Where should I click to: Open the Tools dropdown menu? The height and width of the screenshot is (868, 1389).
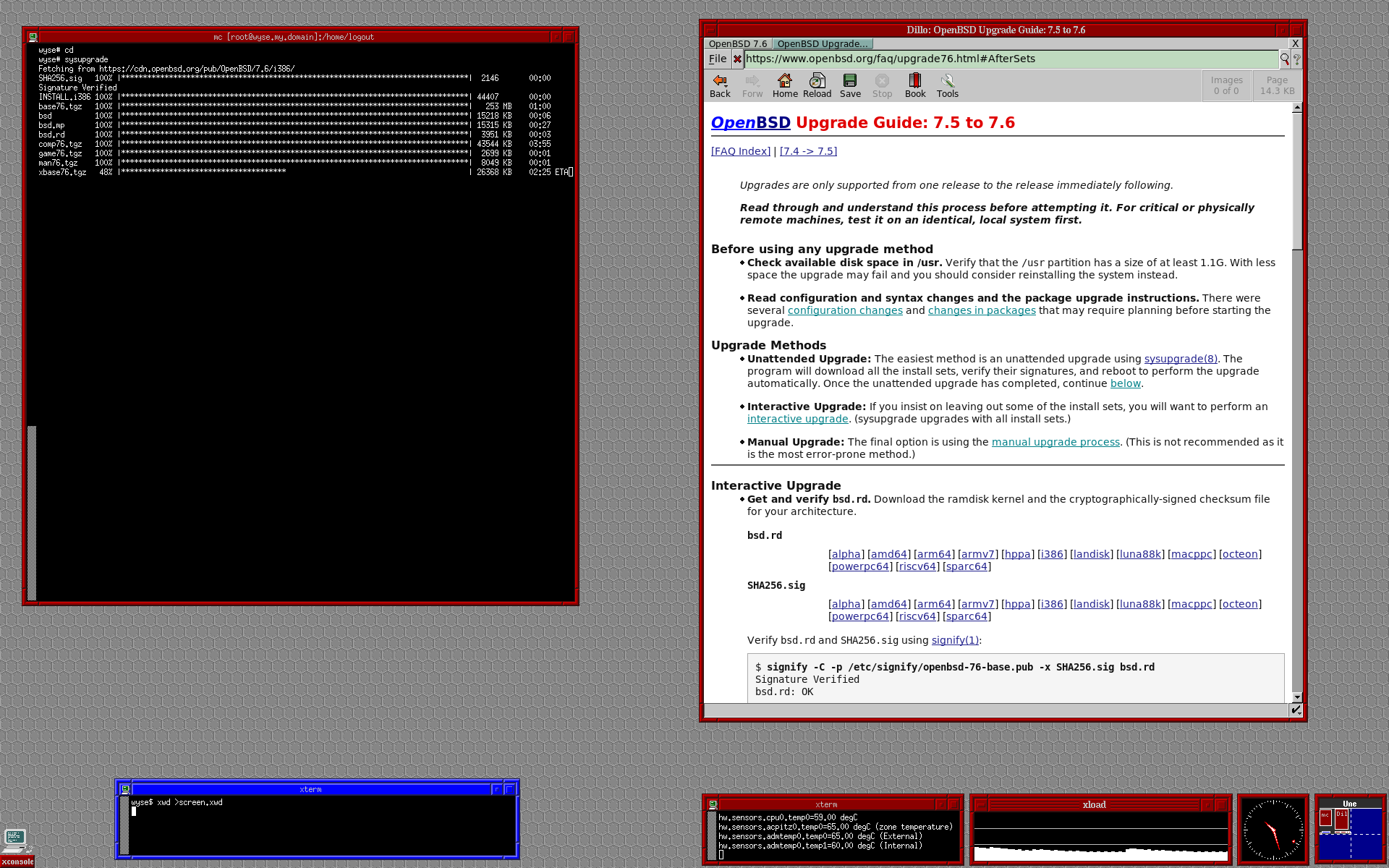(947, 85)
